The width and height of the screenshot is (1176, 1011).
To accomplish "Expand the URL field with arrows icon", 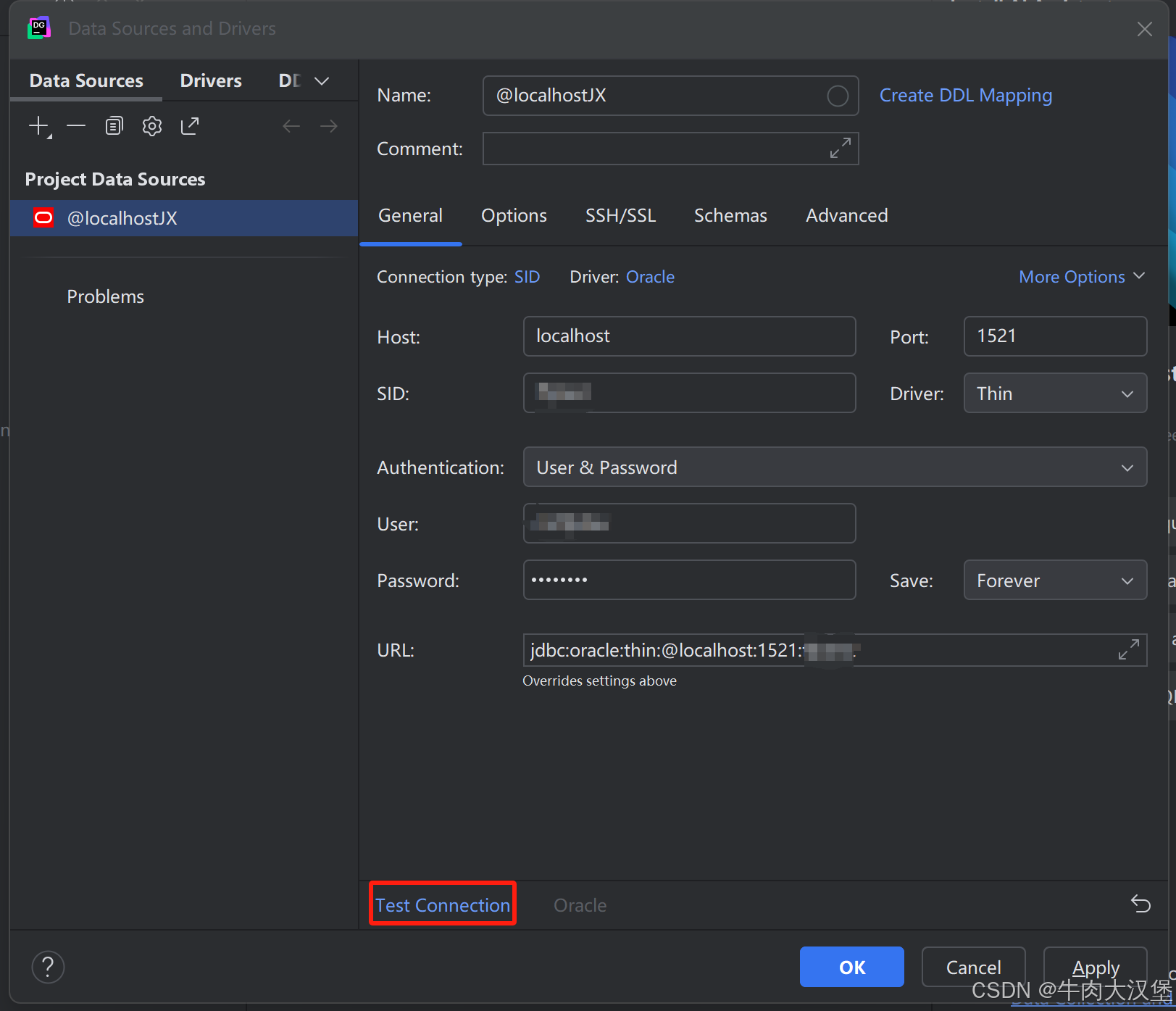I will 1129,649.
